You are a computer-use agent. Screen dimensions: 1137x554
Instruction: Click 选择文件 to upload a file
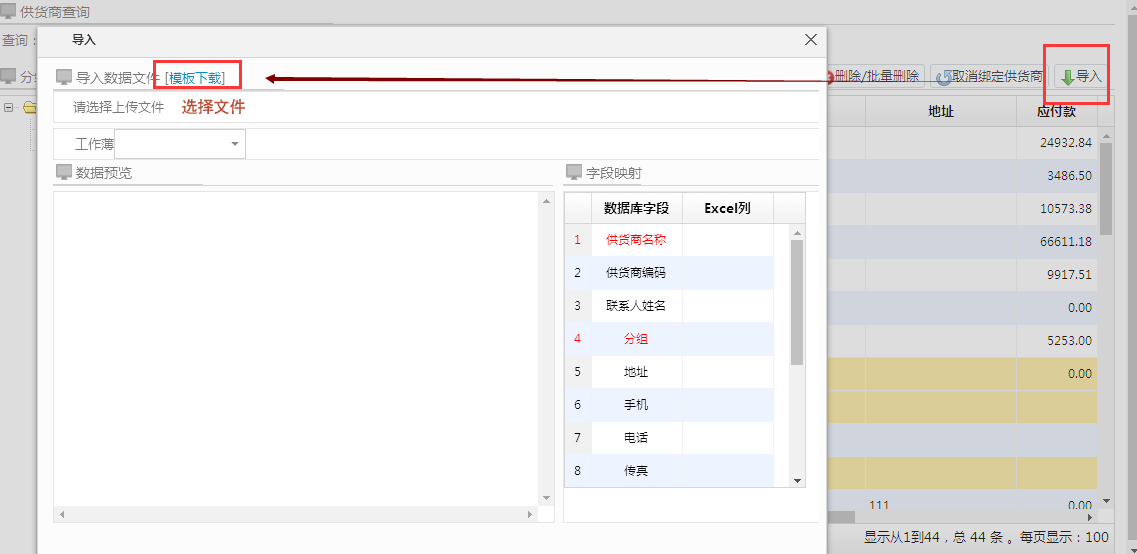pos(213,107)
